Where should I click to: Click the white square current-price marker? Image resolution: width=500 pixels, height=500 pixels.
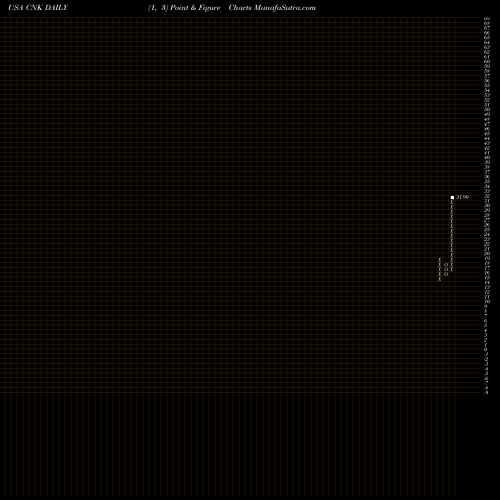tap(452, 197)
